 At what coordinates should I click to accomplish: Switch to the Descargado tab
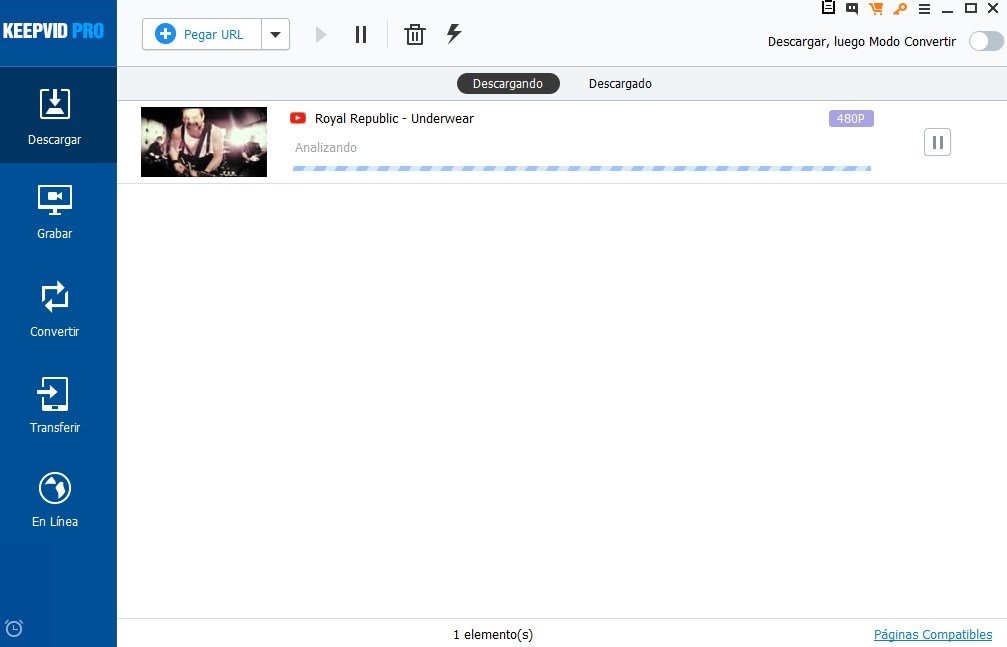[620, 84]
